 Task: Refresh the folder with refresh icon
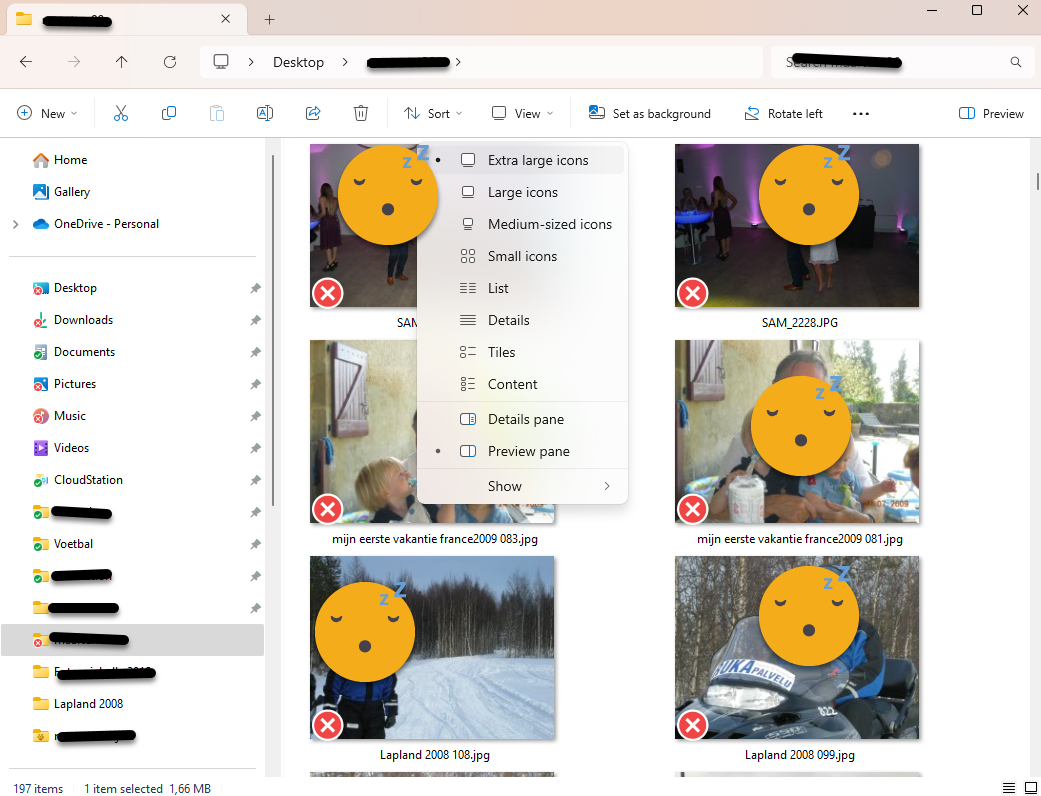tap(170, 62)
